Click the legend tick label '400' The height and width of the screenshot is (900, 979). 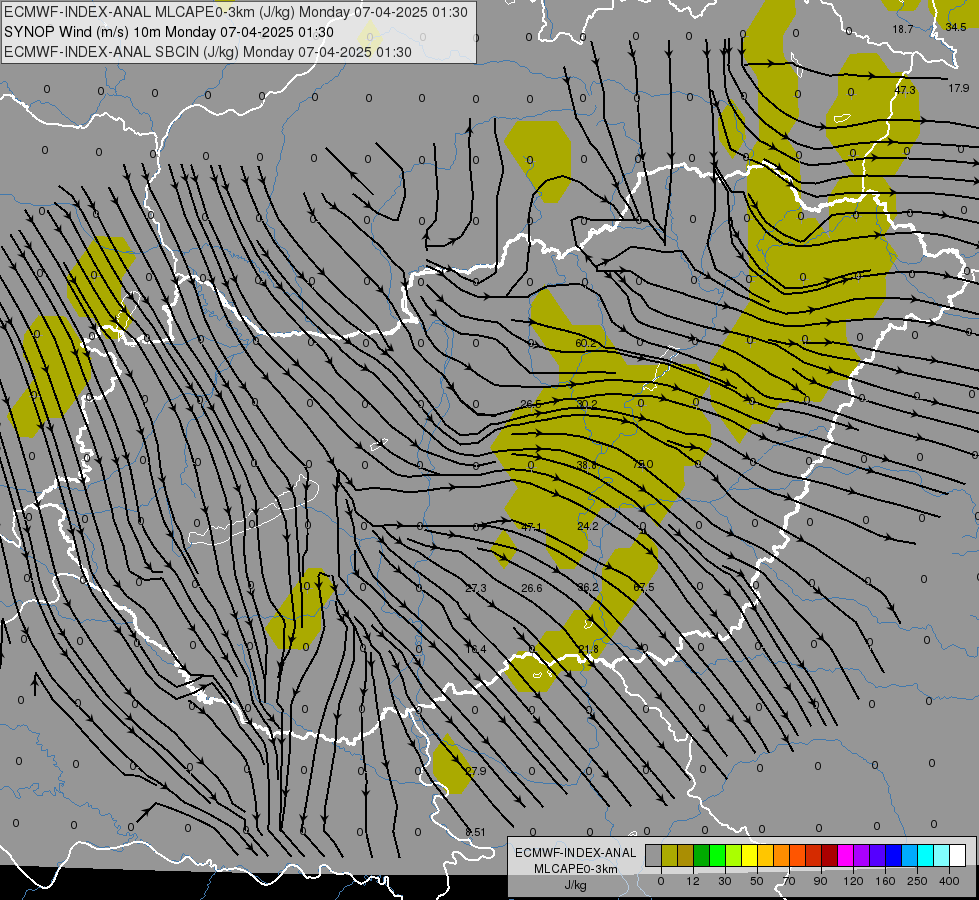coord(949,881)
